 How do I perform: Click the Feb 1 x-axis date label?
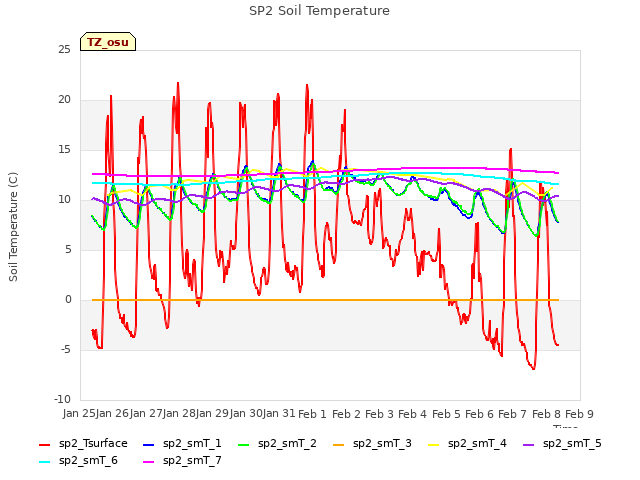(313, 414)
